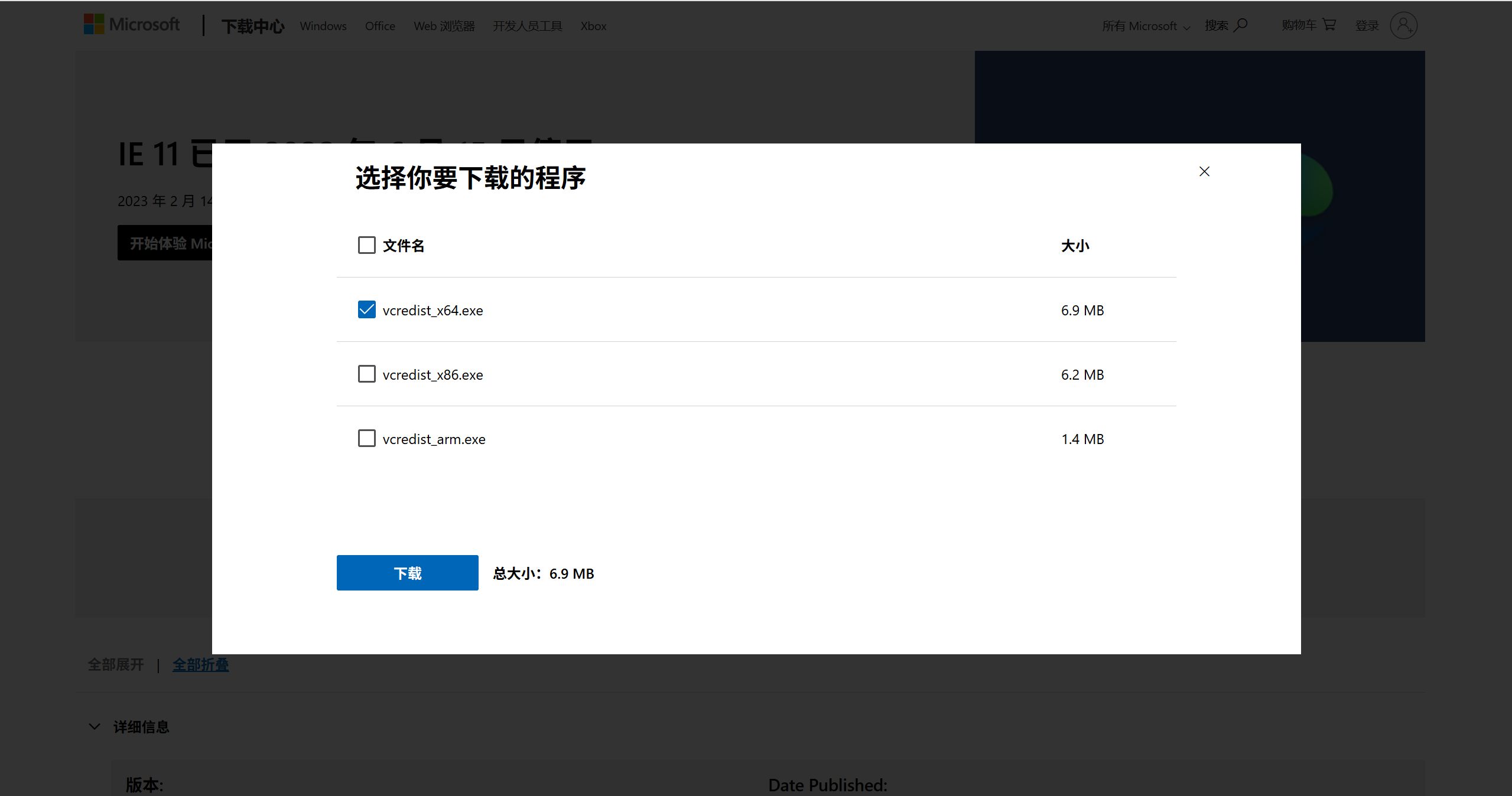Open the 开发人员工具 menu item

point(526,25)
